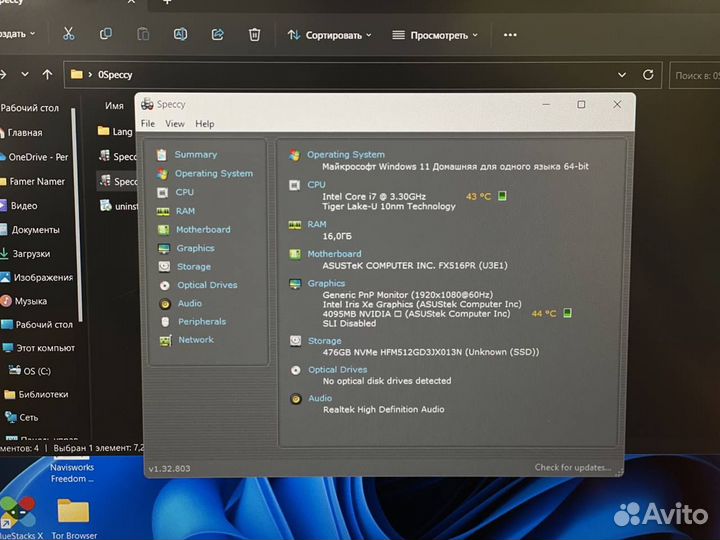Click the Cut scissors icon in Explorer toolbar
Viewport: 720px width, 540px height.
point(68,34)
